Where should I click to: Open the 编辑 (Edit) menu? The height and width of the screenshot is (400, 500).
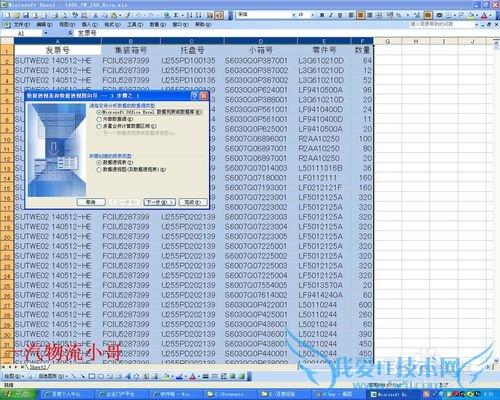tap(44, 25)
